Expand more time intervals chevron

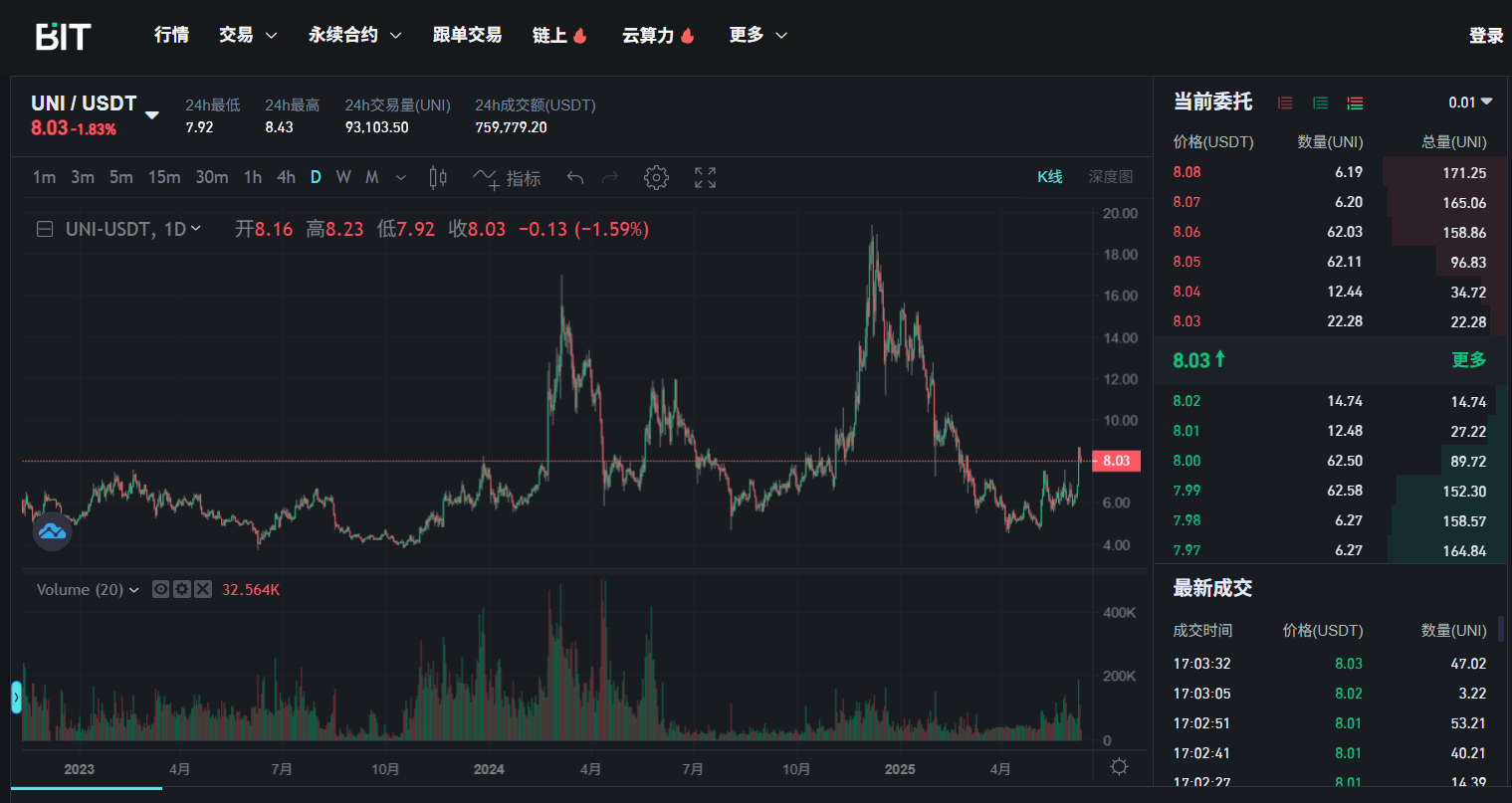pyautogui.click(x=401, y=178)
